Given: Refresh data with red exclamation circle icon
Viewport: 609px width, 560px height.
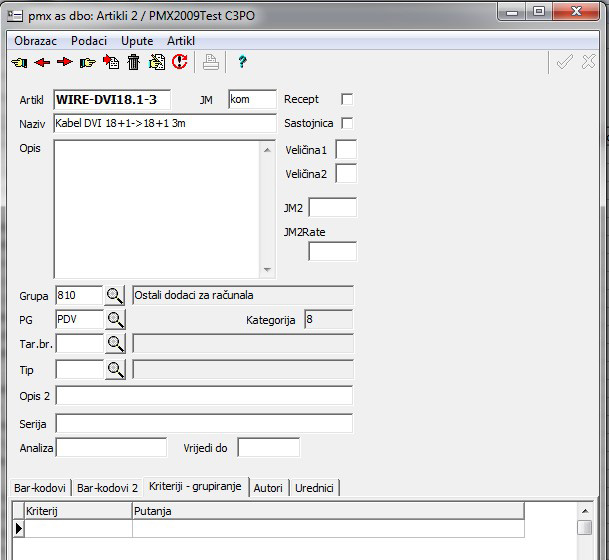Looking at the screenshot, I should 179,62.
